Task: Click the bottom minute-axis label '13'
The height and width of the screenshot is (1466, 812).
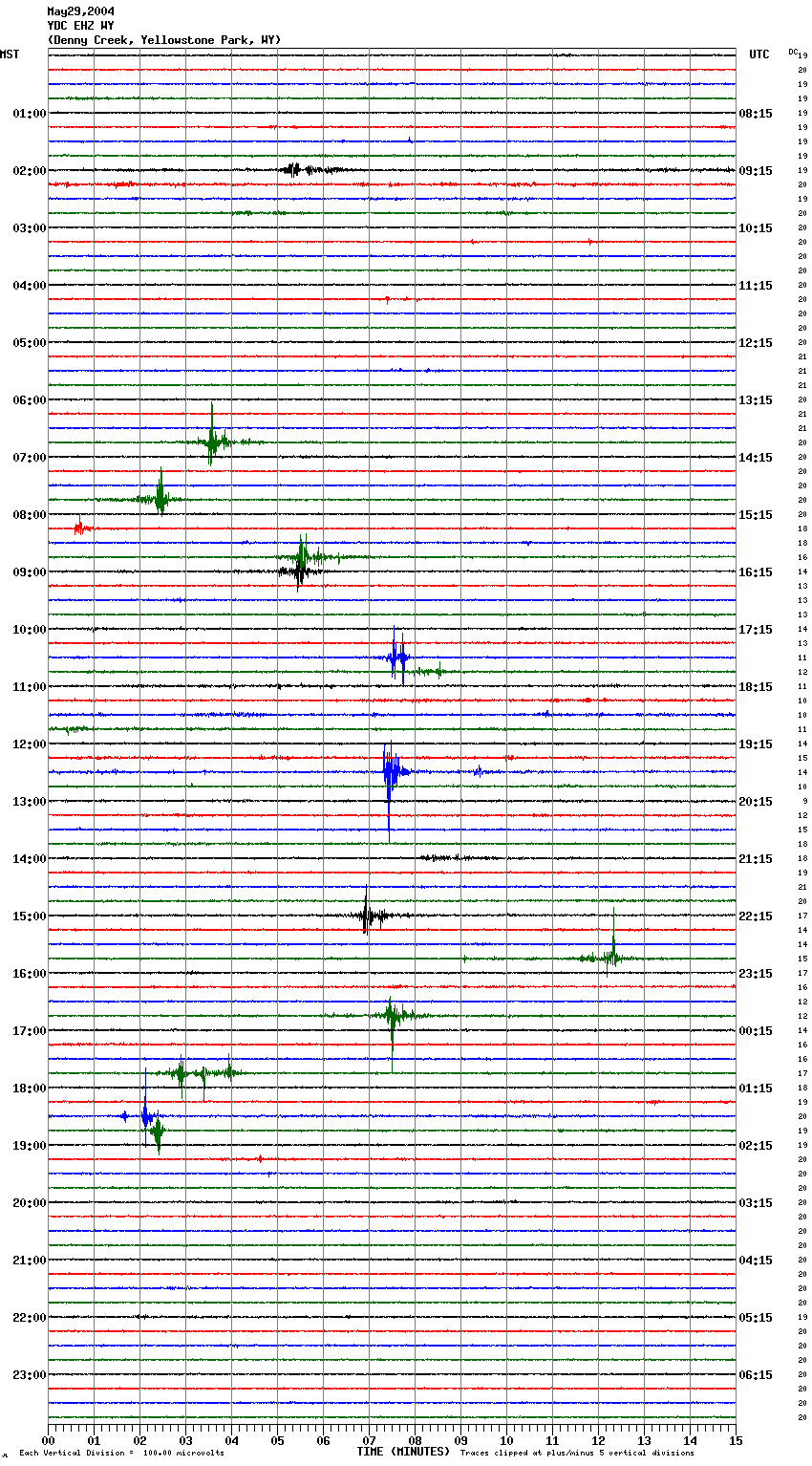Action: pos(644,1440)
